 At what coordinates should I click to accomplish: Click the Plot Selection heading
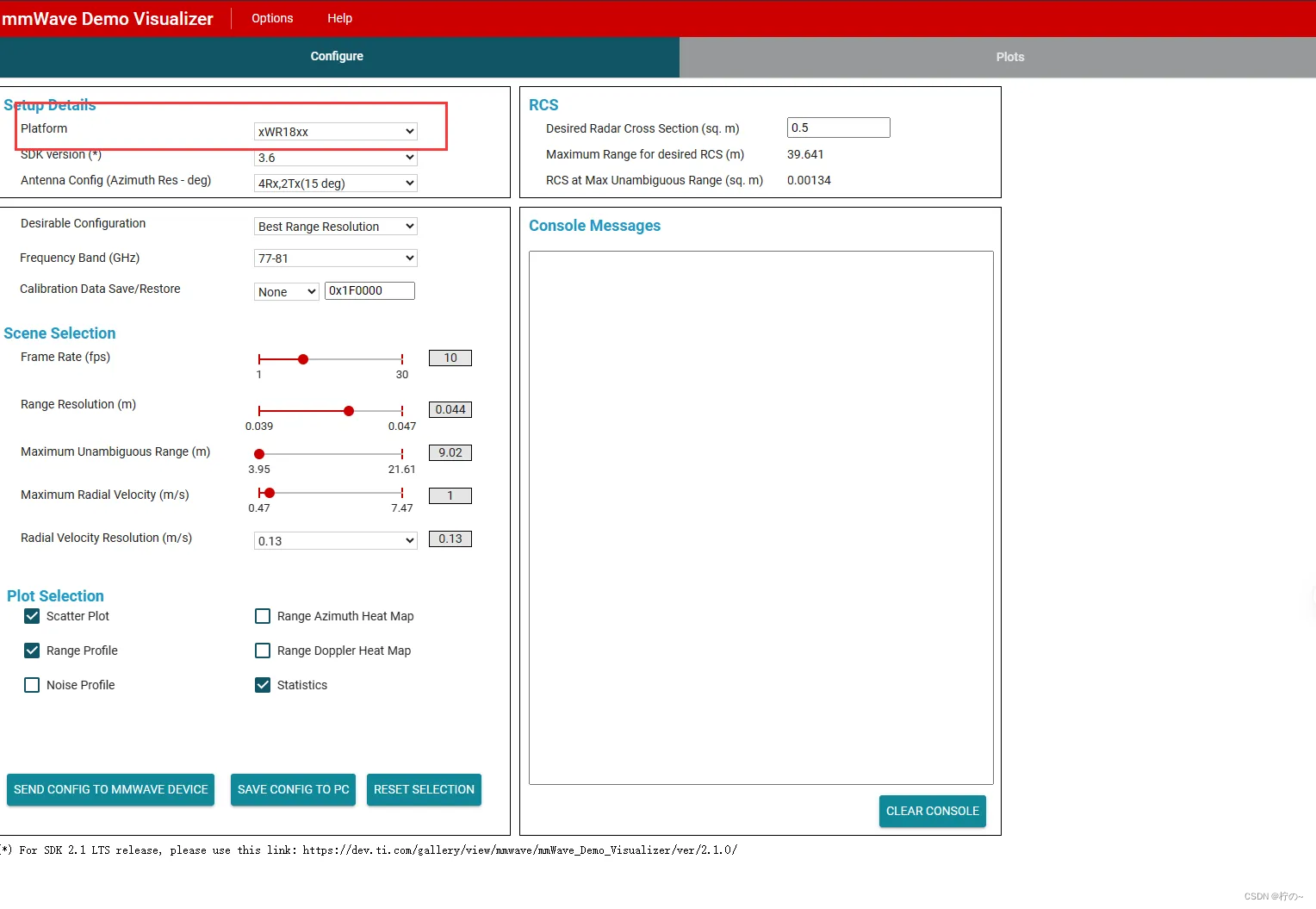(55, 596)
